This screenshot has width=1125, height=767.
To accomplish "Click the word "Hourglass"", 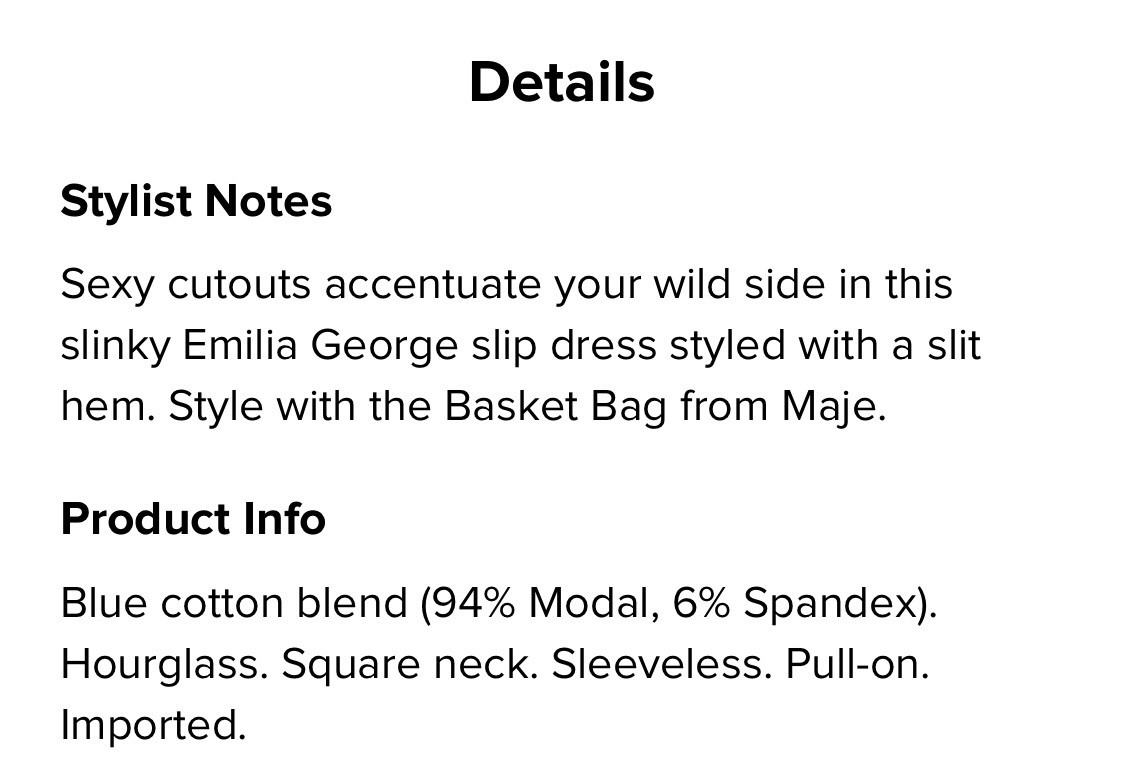I will pos(164,665).
